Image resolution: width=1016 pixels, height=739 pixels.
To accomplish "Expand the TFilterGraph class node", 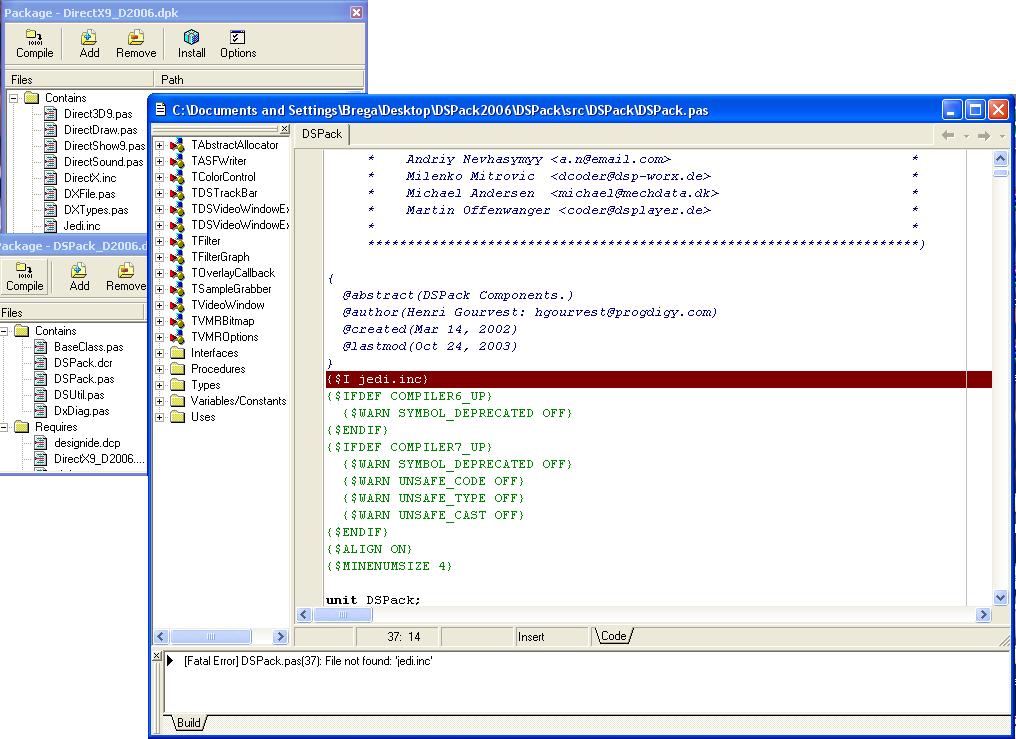I will [159, 257].
